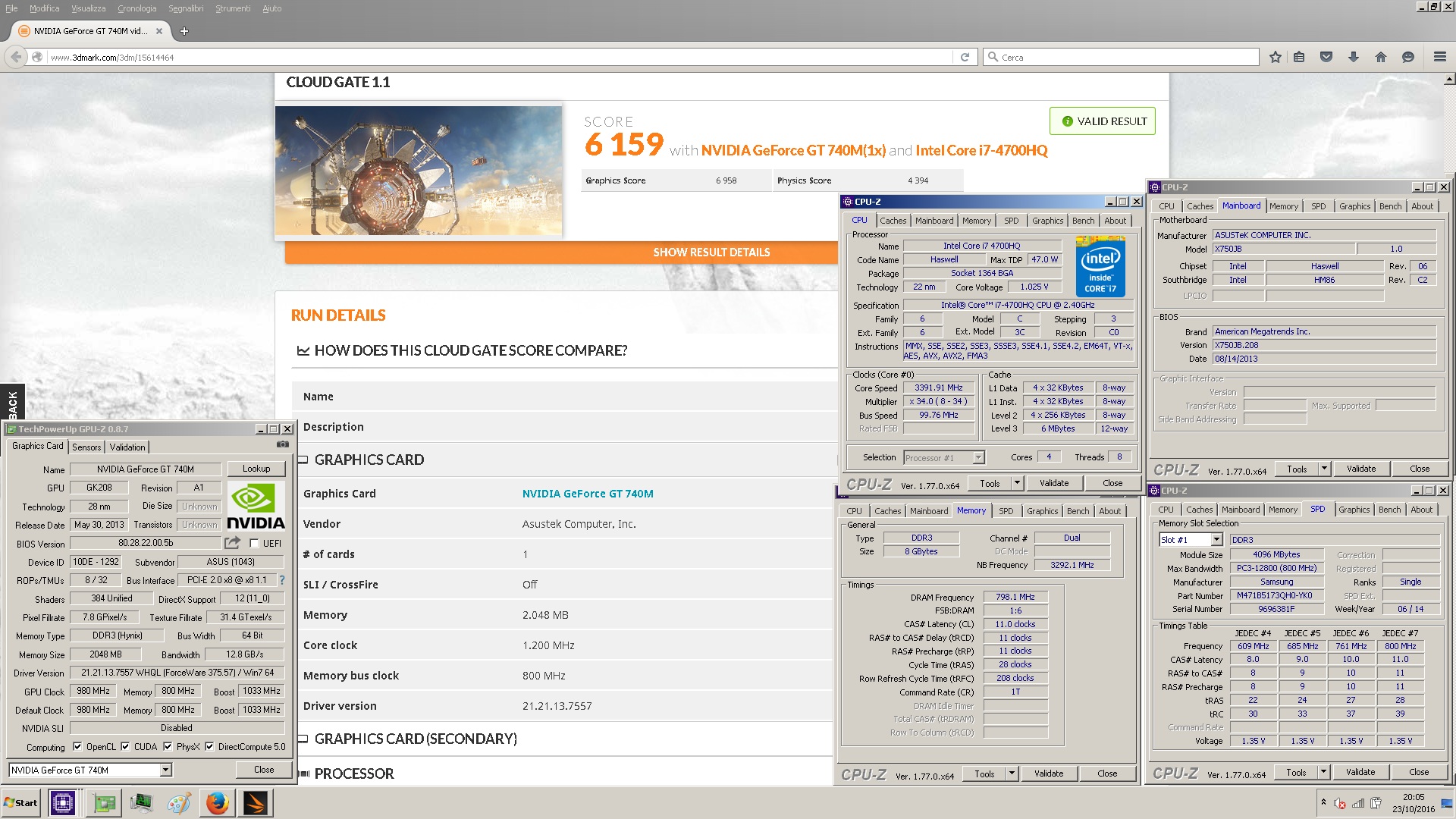Open GPU-Z from the taskbar

pyautogui.click(x=104, y=803)
